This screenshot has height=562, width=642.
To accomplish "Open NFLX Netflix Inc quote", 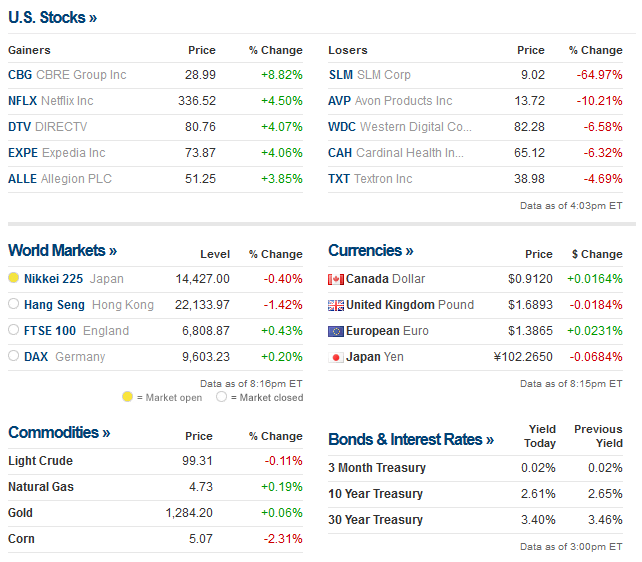I will pos(51,101).
